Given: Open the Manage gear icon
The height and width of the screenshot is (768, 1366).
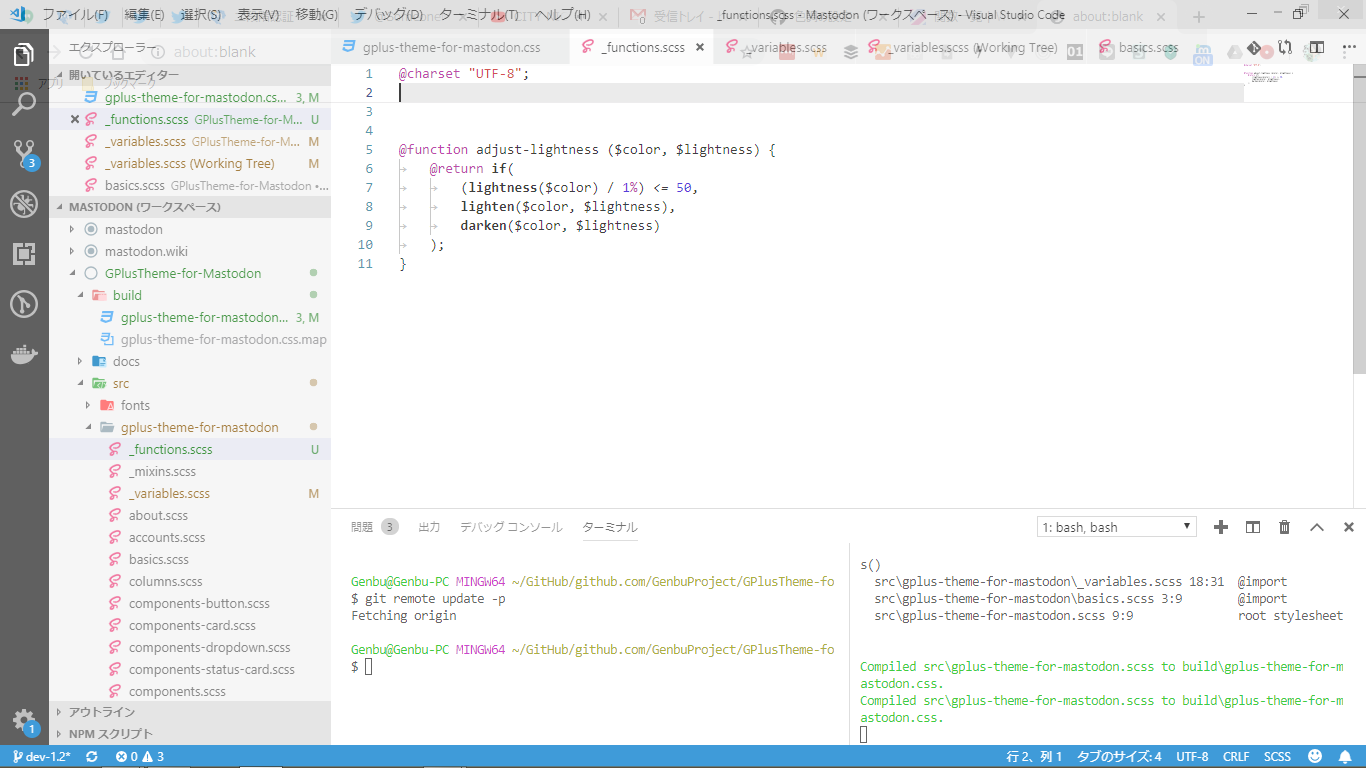Looking at the screenshot, I should click(x=24, y=720).
